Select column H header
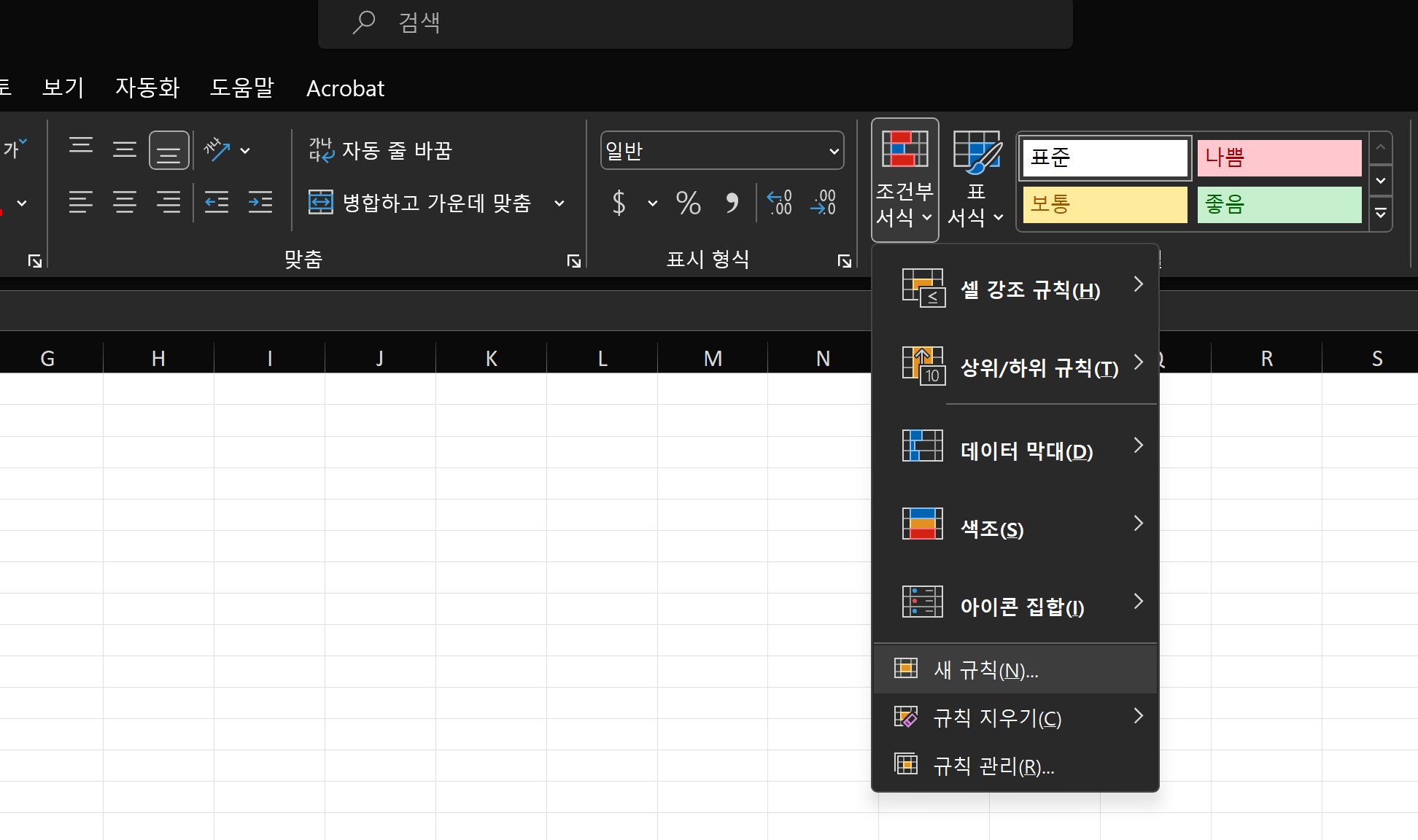Image resolution: width=1418 pixels, height=840 pixels. [158, 358]
